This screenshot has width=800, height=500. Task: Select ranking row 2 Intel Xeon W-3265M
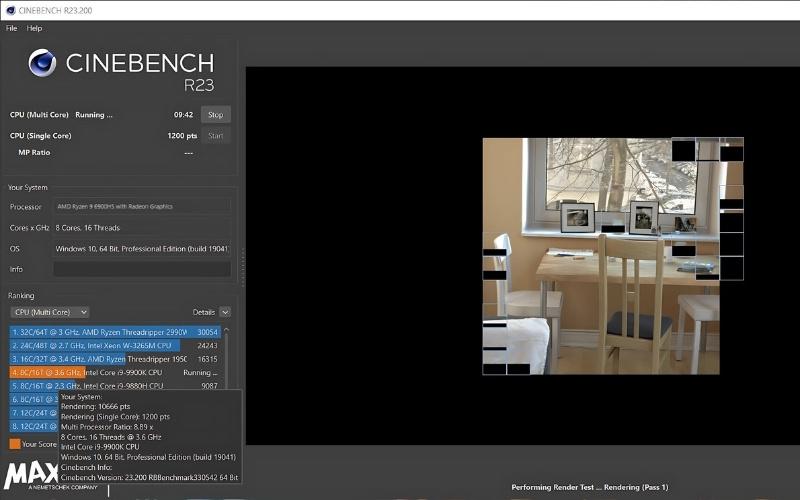tap(115, 345)
